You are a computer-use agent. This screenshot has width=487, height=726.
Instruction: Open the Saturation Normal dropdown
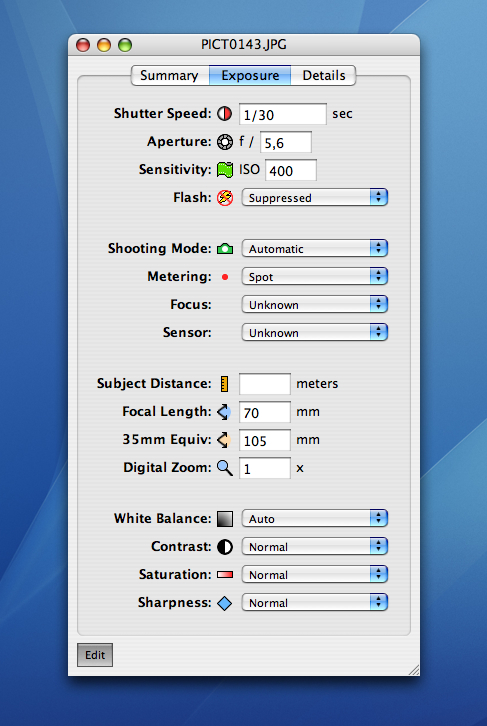315,575
